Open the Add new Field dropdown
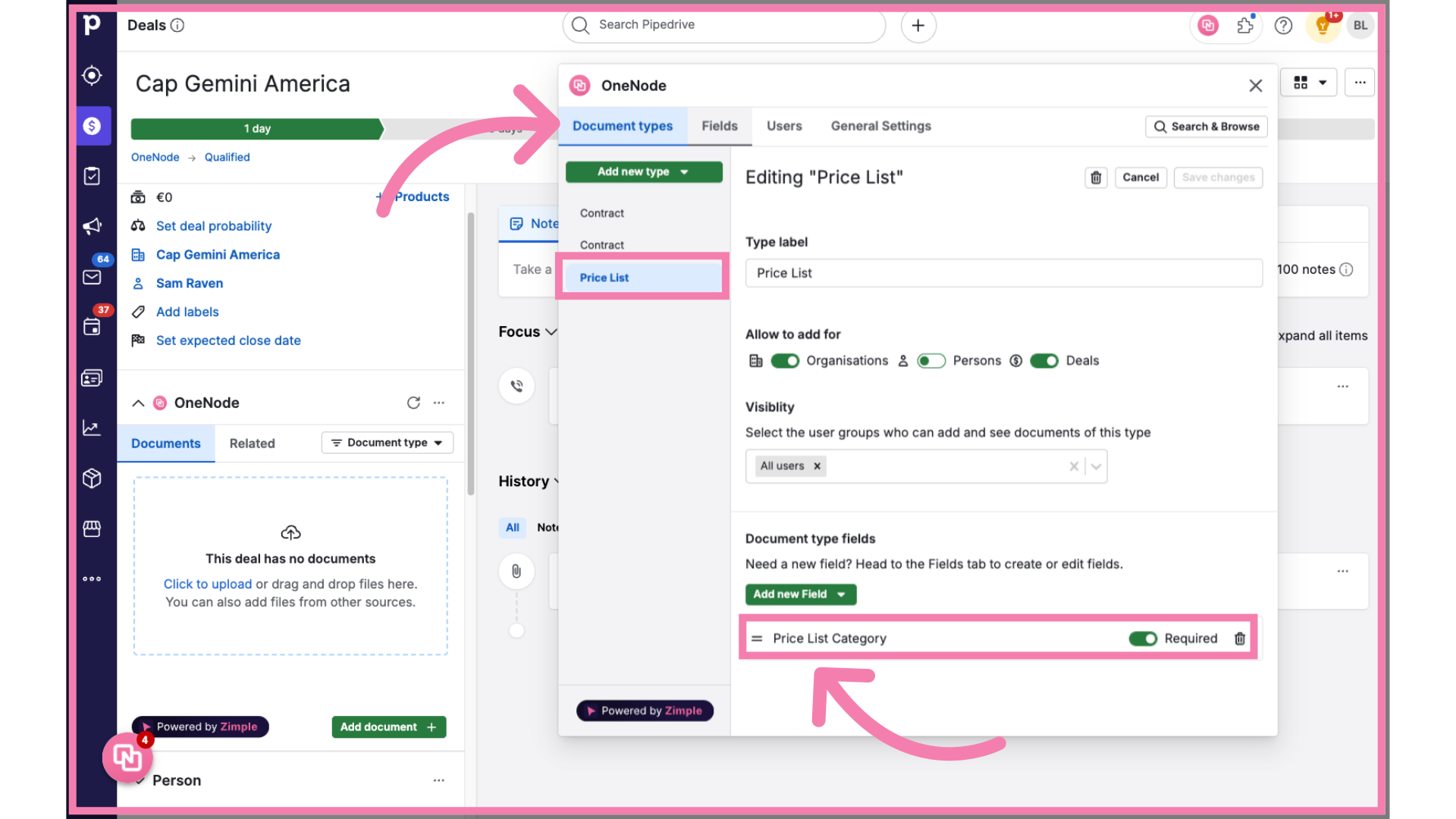 (x=801, y=595)
